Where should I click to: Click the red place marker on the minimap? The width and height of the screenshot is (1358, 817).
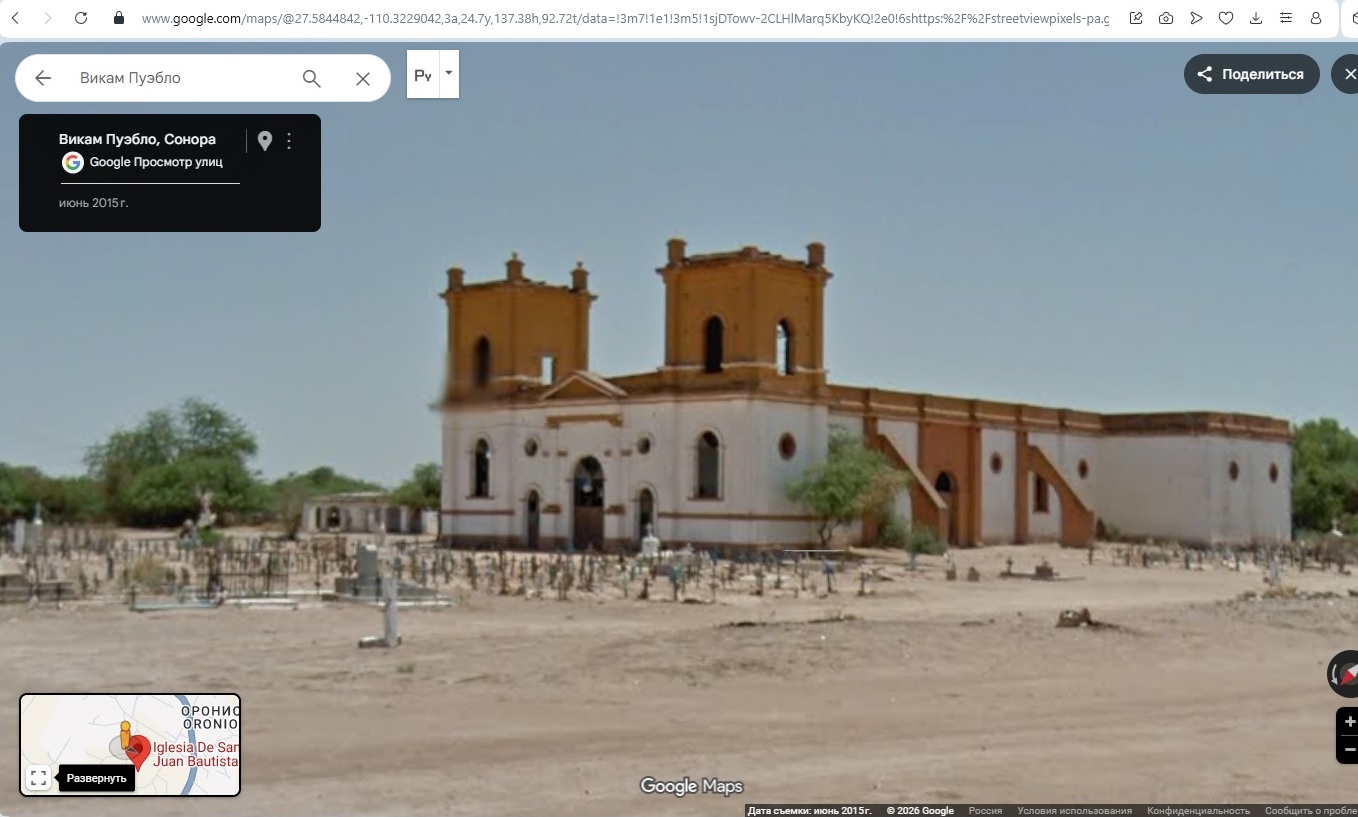tap(138, 752)
